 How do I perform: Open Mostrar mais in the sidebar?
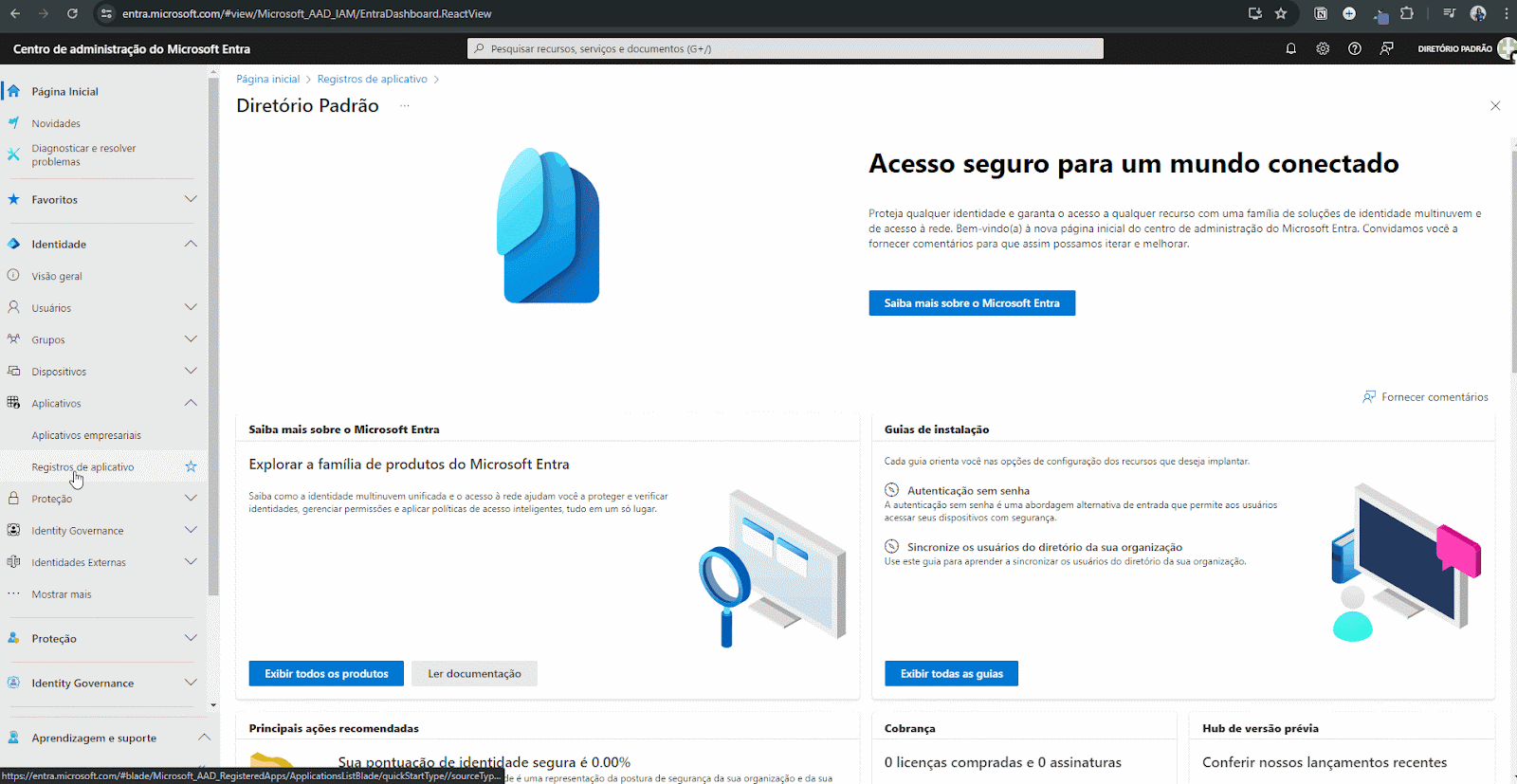pos(62,594)
